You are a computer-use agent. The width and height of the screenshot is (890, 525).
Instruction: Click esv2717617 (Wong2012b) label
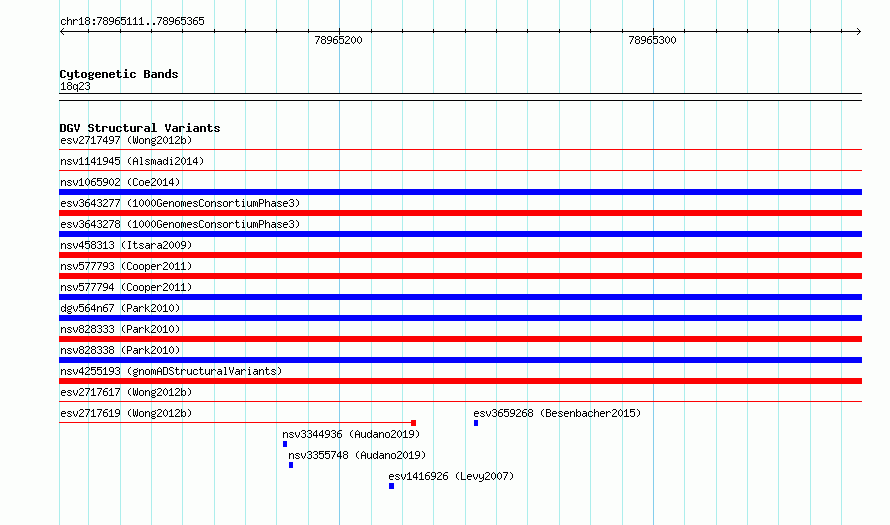point(126,392)
